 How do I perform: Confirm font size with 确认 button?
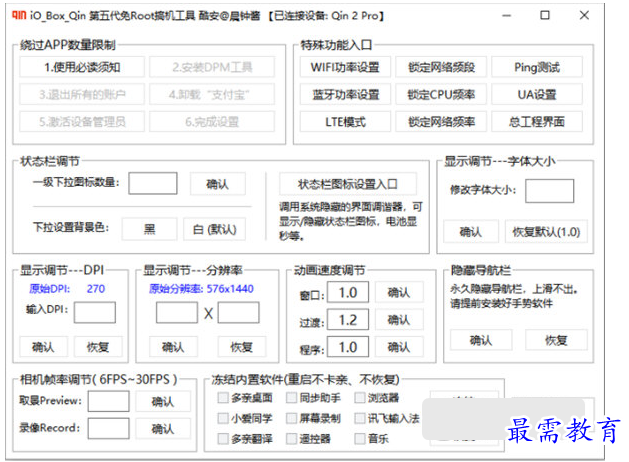coord(471,231)
